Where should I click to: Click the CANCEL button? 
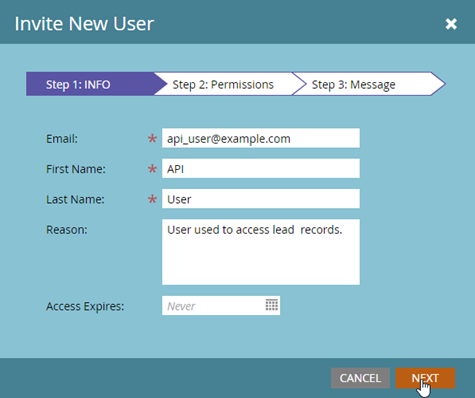[360, 378]
